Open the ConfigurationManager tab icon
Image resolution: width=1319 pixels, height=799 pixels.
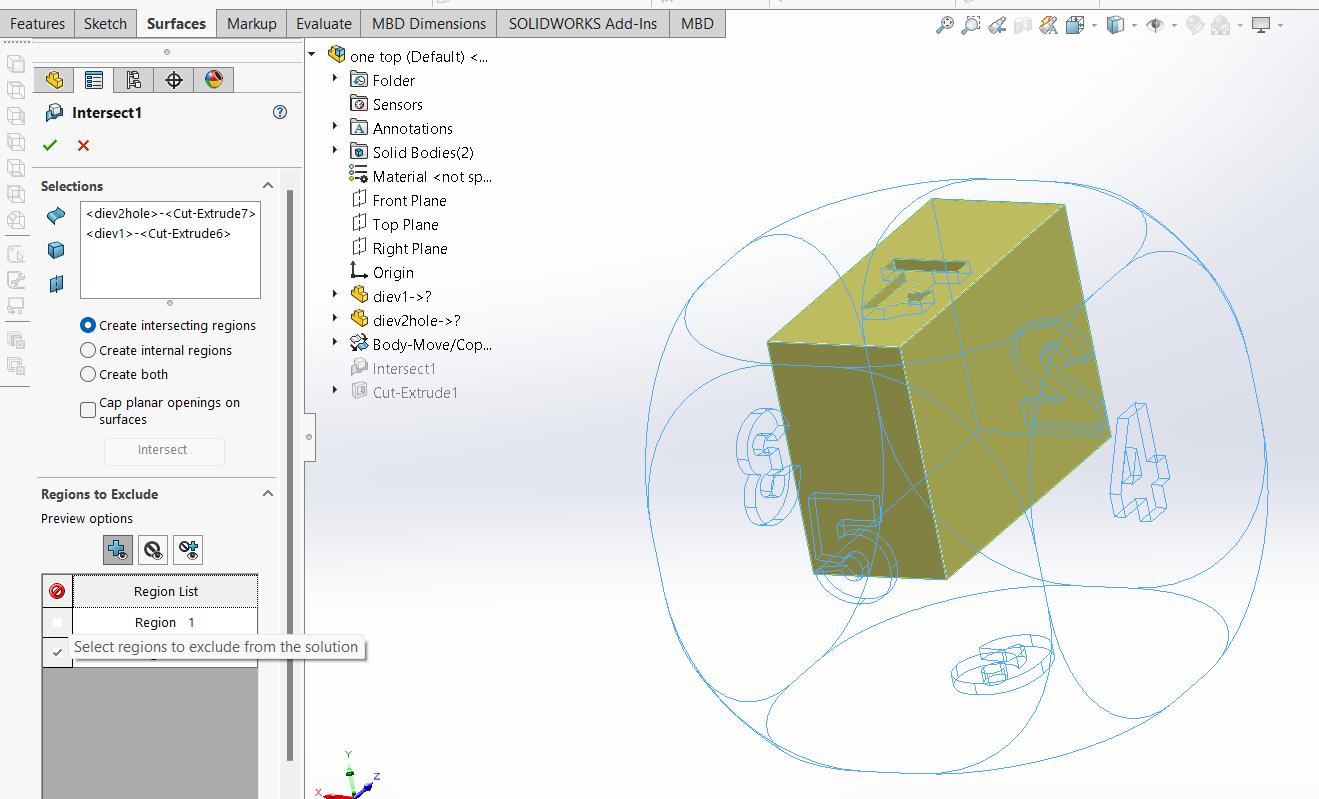pos(134,80)
